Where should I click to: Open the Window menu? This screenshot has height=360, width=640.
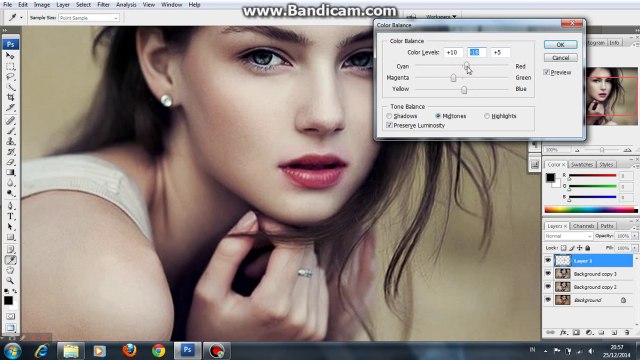pyautogui.click(x=171, y=5)
